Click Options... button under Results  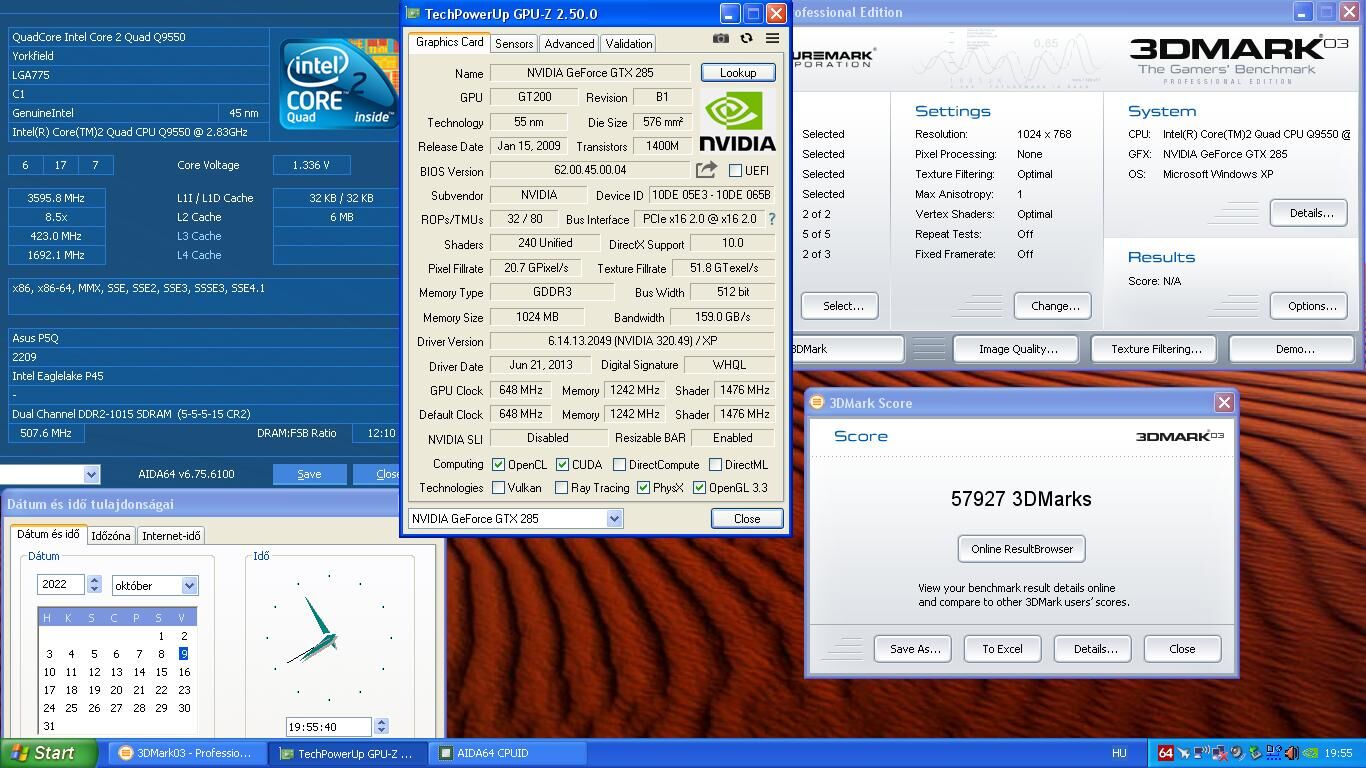pos(1311,306)
